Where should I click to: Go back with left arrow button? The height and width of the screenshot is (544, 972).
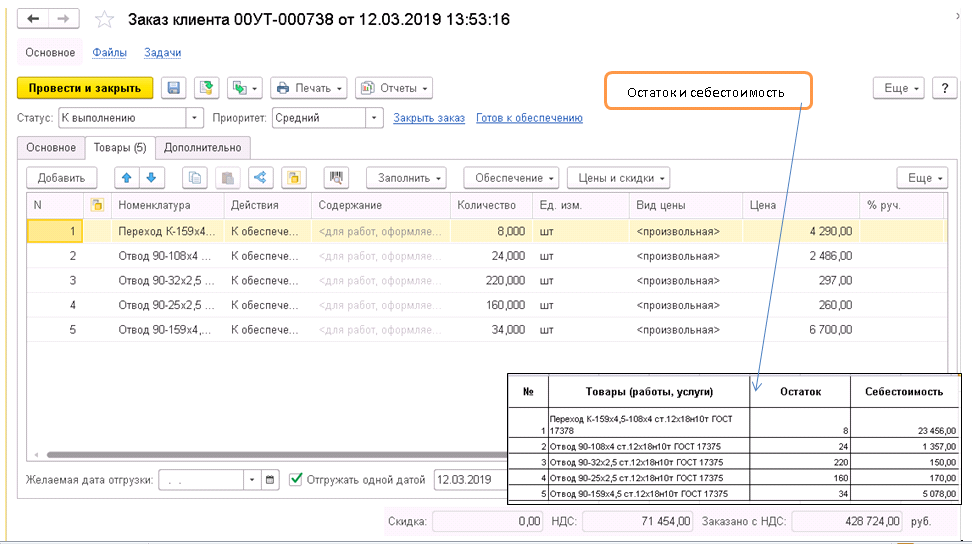pyautogui.click(x=33, y=20)
